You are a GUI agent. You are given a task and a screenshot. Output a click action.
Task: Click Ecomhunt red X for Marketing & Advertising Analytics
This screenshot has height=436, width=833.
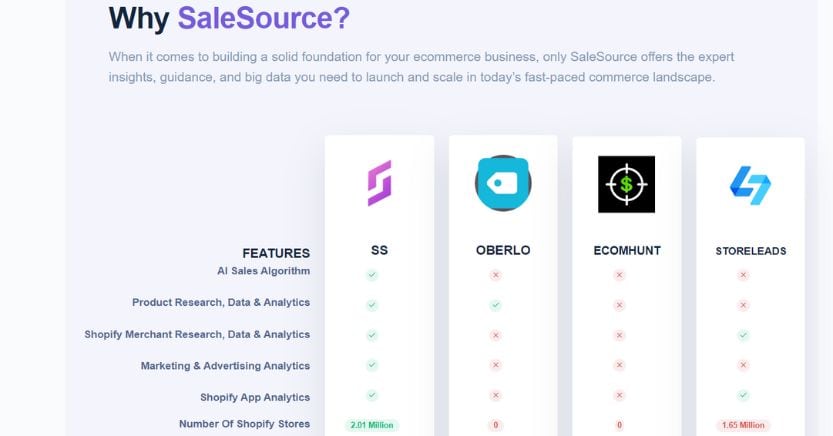coord(619,365)
